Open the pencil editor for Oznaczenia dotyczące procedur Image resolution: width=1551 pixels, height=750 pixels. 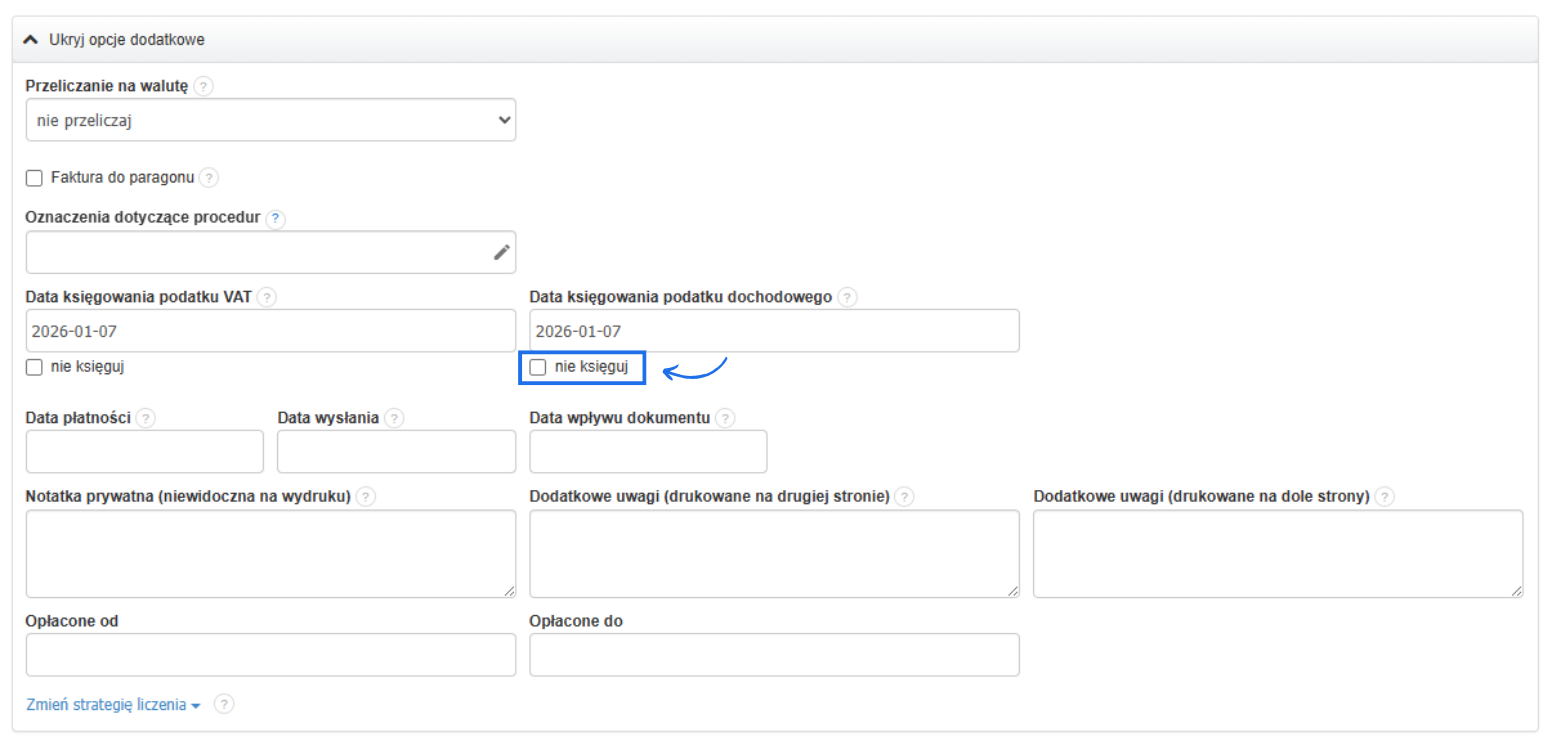point(500,252)
